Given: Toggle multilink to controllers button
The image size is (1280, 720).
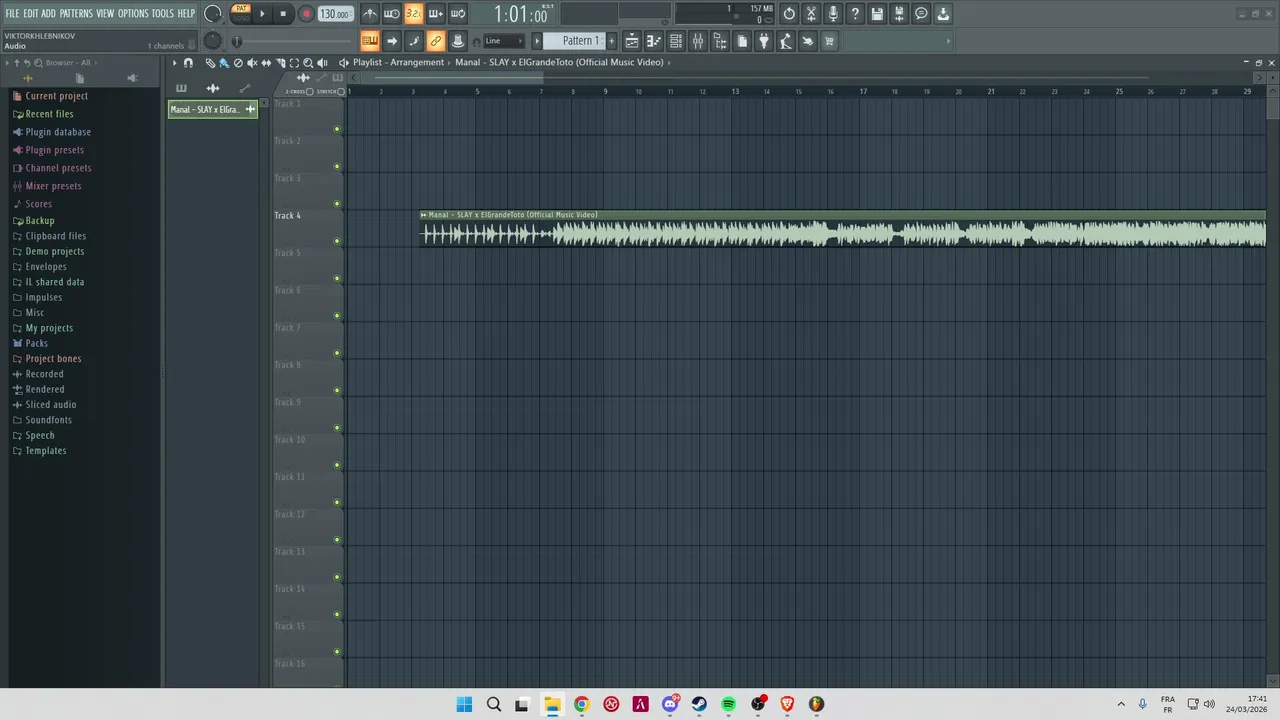Looking at the screenshot, I should pyautogui.click(x=458, y=41).
